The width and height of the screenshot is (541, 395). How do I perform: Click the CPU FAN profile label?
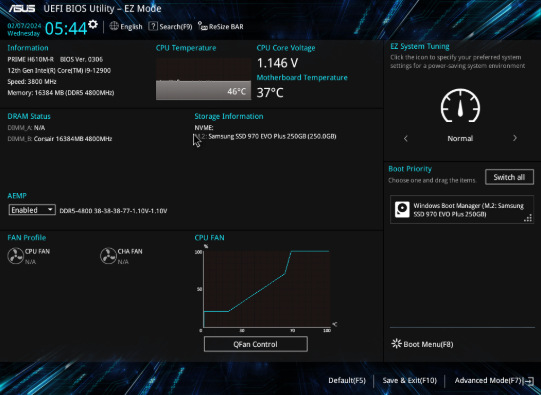(x=37, y=251)
